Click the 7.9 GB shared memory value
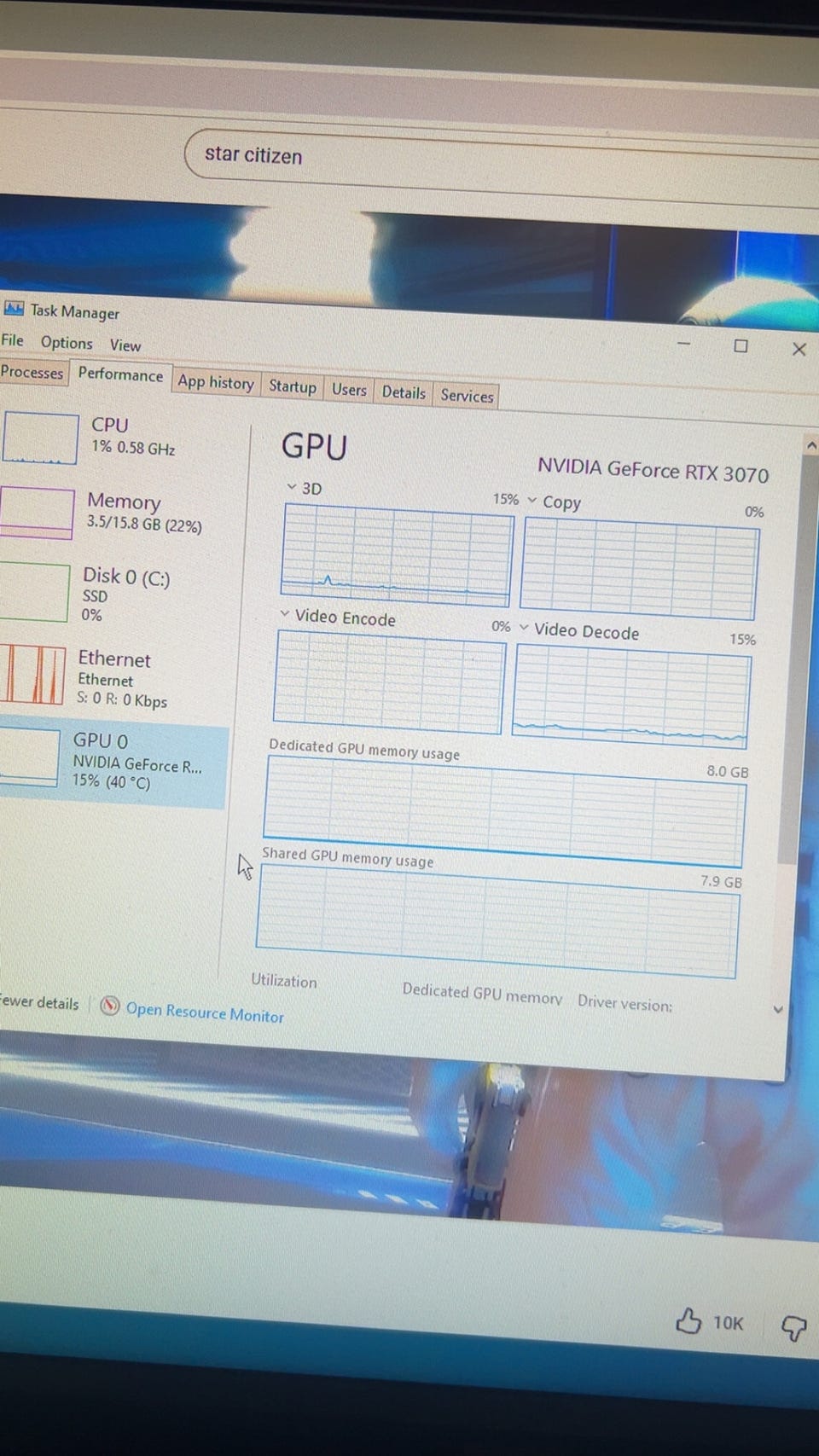Viewport: 819px width, 1456px height. [x=721, y=881]
